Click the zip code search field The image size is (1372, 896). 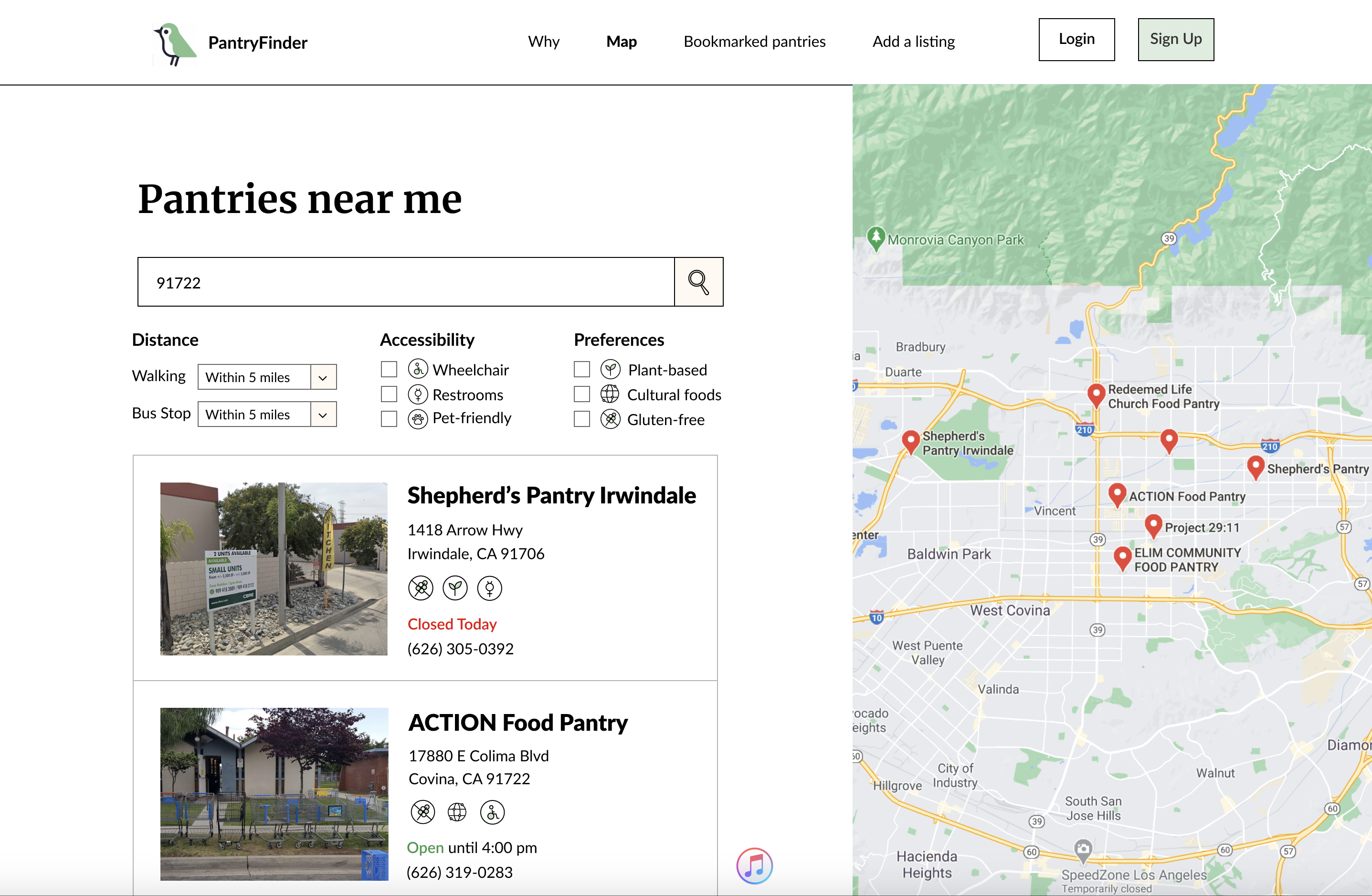click(x=405, y=282)
